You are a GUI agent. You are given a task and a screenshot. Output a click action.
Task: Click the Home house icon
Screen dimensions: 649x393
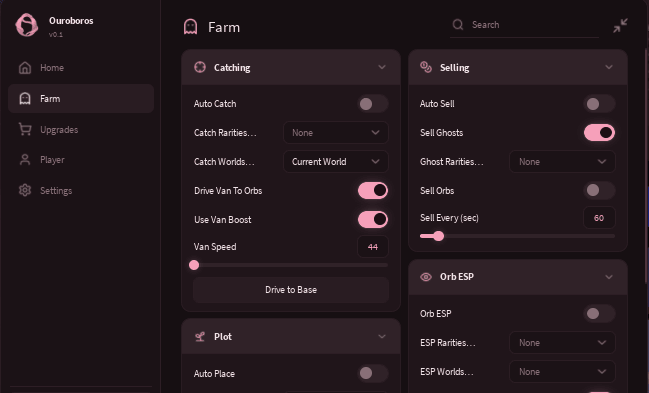point(25,68)
